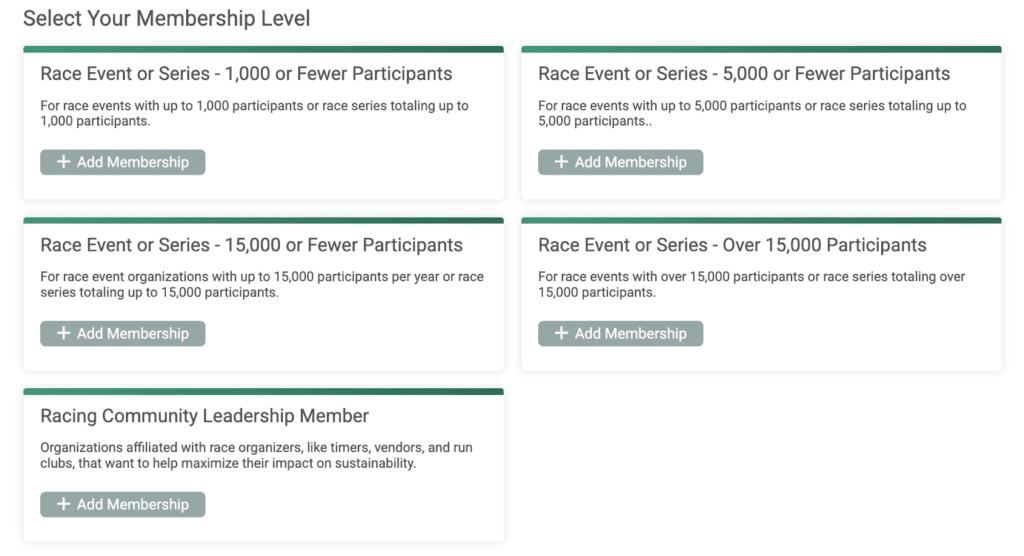Click the "Select Your Membership Level" heading
Viewport: 1024px width, 556px height.
(166, 19)
